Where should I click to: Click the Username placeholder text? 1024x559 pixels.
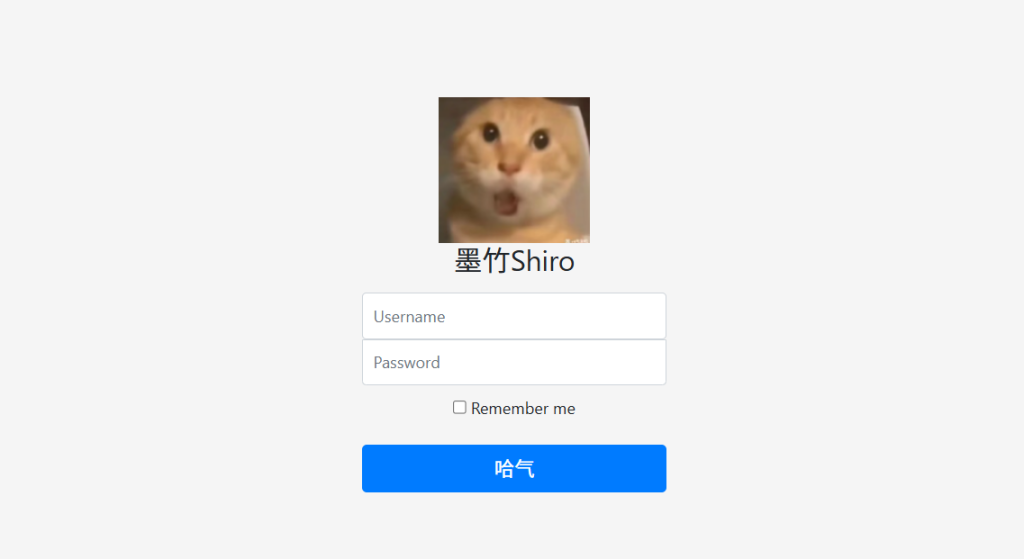(409, 317)
